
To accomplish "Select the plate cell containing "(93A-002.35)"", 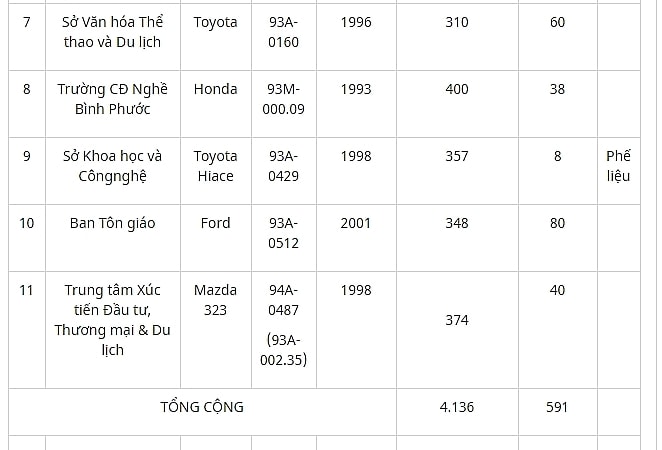I will [x=284, y=330].
